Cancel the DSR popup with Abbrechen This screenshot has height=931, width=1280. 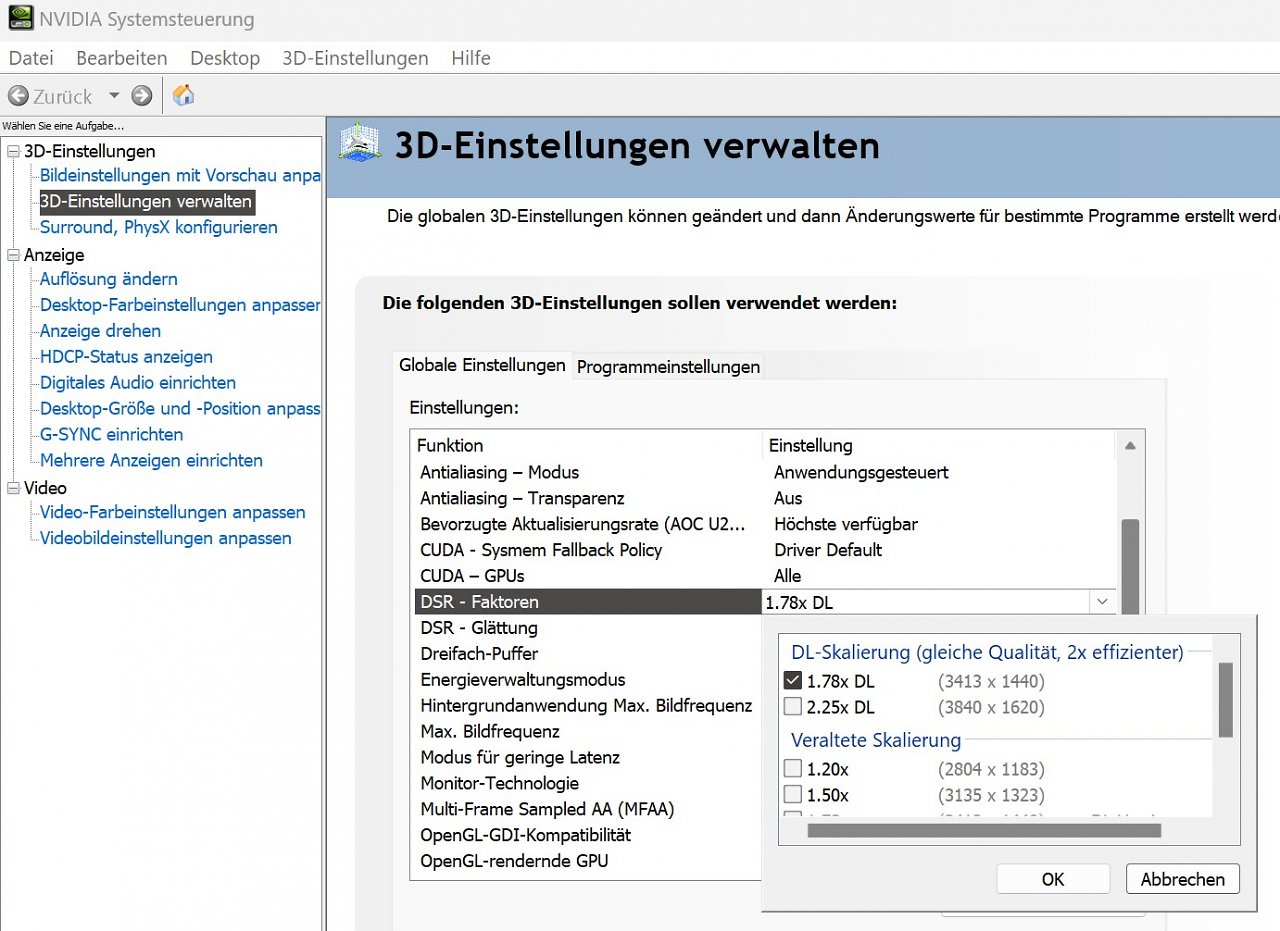pyautogui.click(x=1183, y=879)
